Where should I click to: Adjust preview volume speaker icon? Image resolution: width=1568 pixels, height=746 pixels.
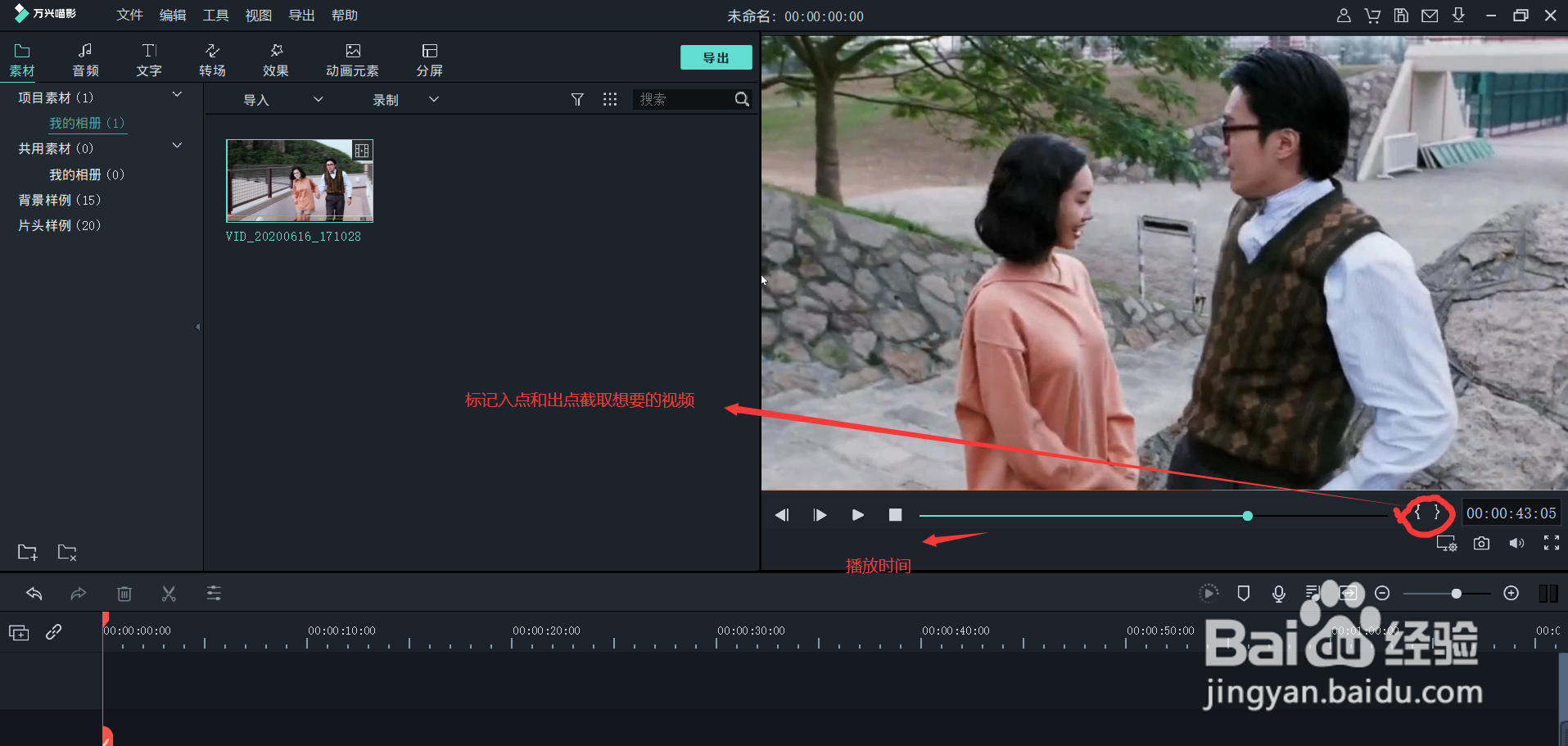pos(1516,543)
